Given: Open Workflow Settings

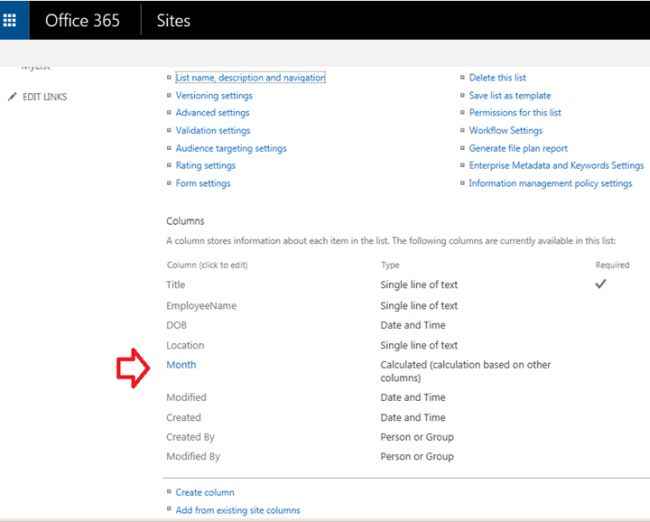Looking at the screenshot, I should [506, 131].
